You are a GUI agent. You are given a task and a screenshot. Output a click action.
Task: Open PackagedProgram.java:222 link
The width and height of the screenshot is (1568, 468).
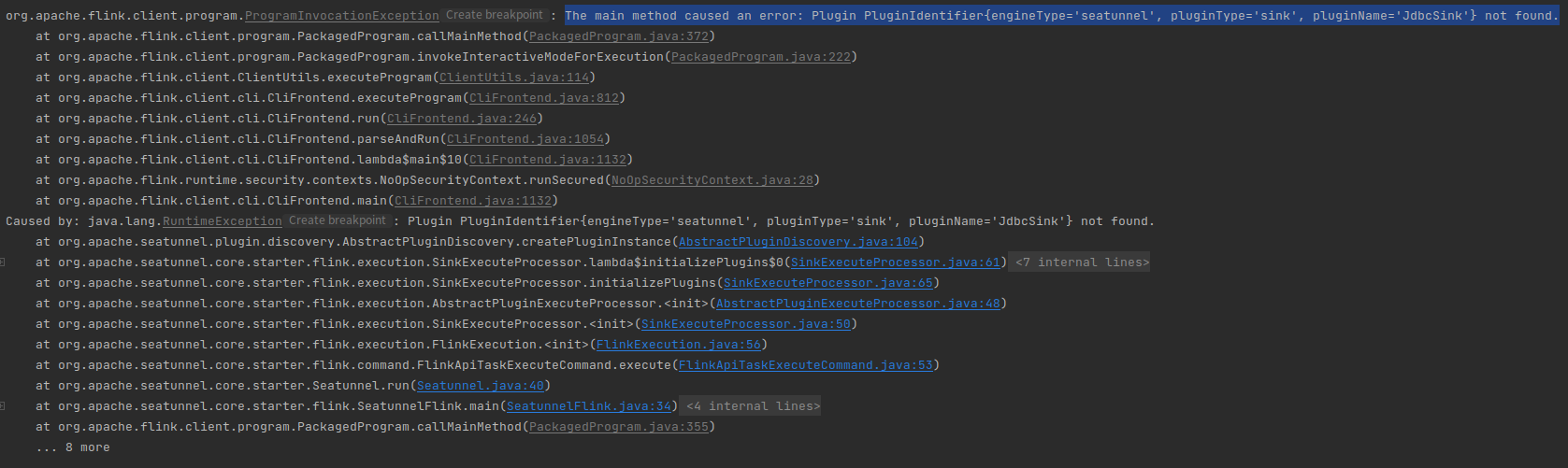tap(761, 57)
